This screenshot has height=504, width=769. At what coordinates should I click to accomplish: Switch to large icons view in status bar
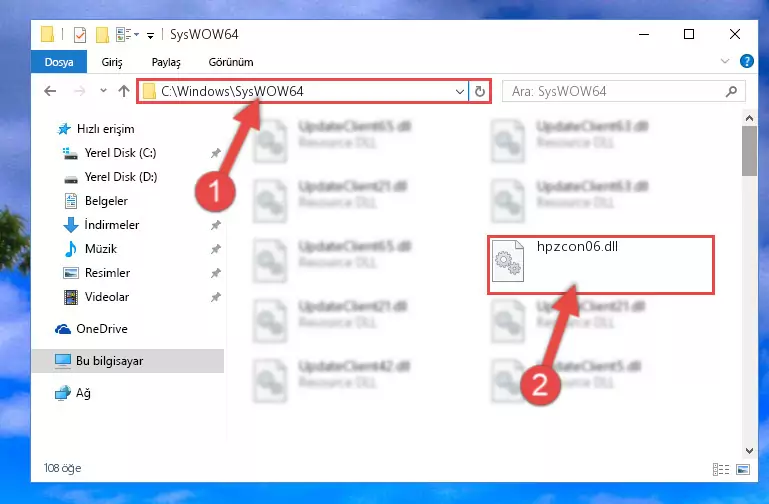[743, 470]
